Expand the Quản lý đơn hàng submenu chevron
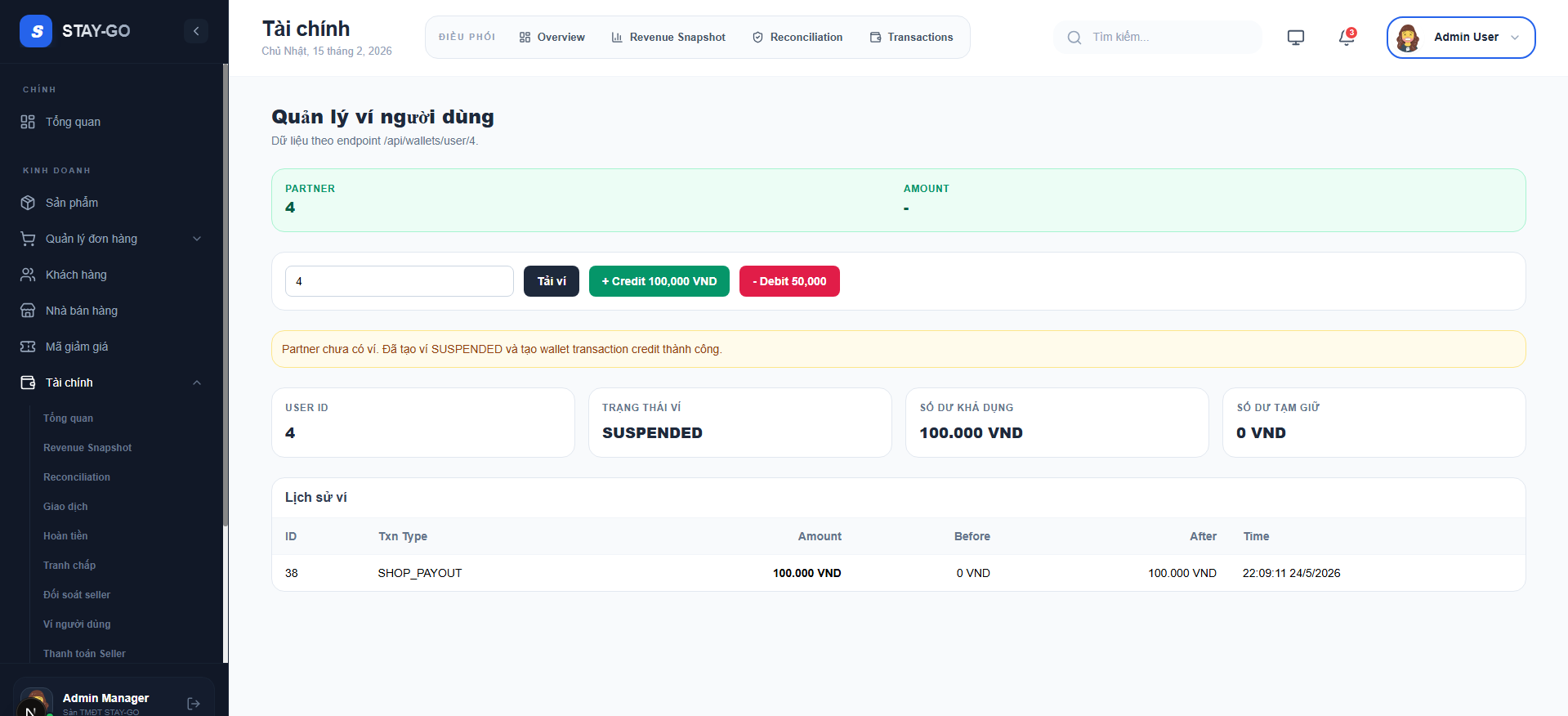This screenshot has width=1568, height=716. click(197, 239)
